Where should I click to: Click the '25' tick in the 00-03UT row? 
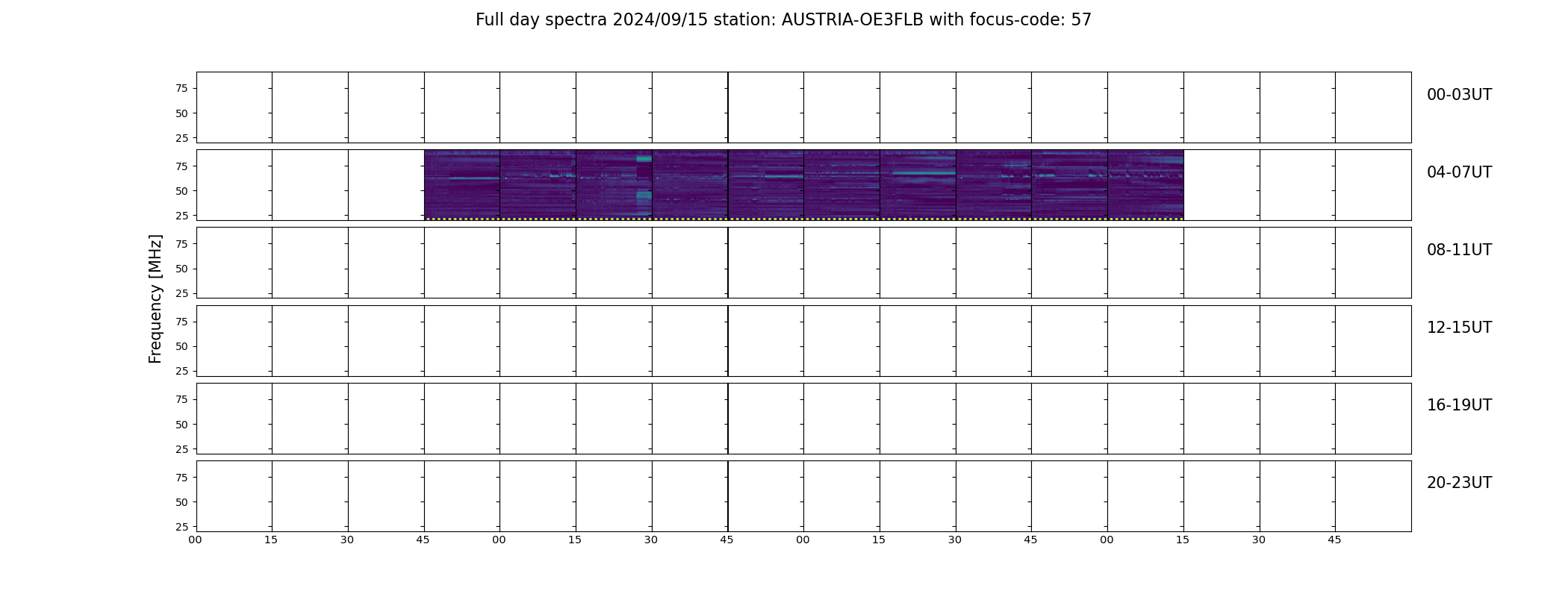coord(181,138)
